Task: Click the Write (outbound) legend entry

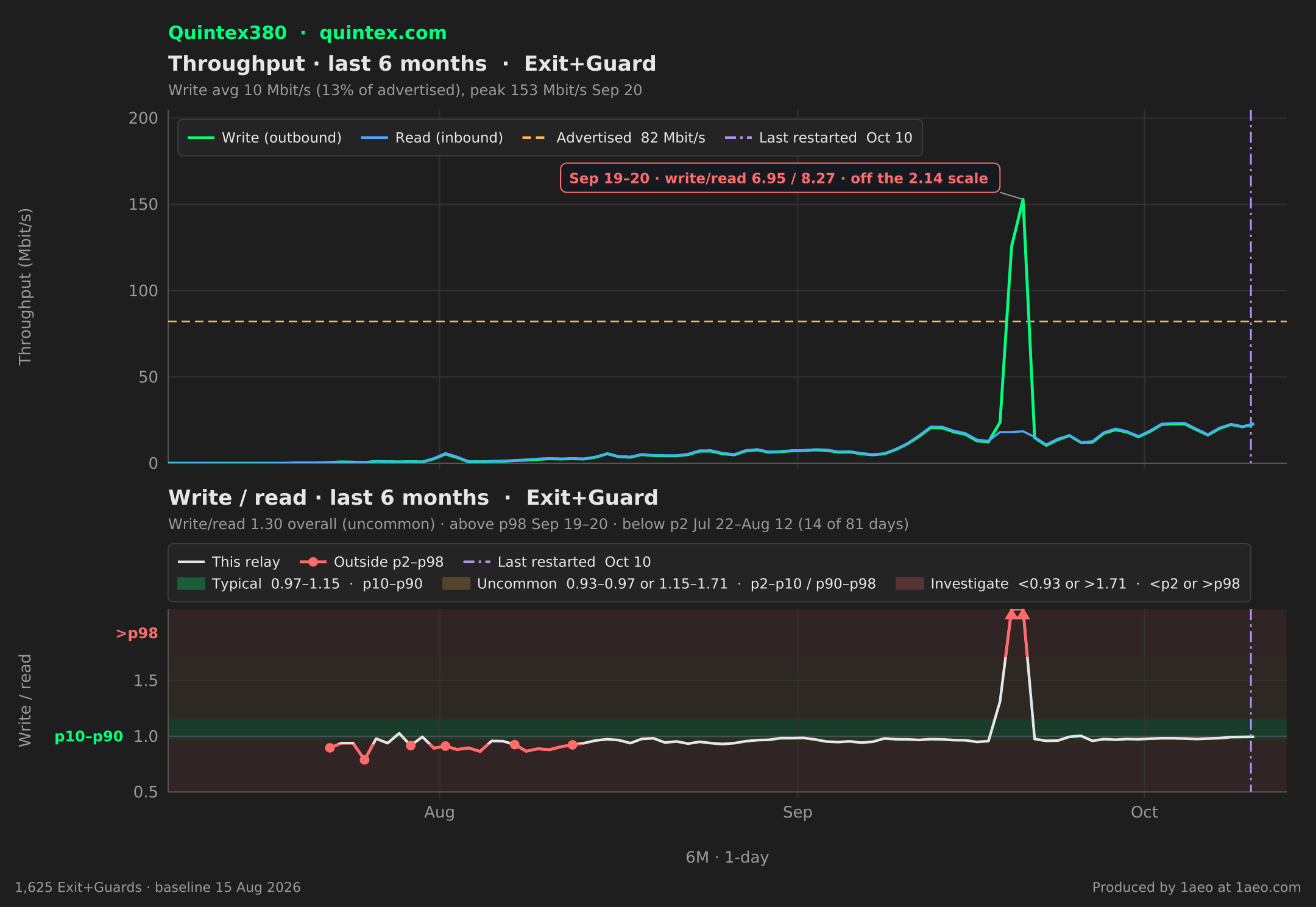Action: 265,138
